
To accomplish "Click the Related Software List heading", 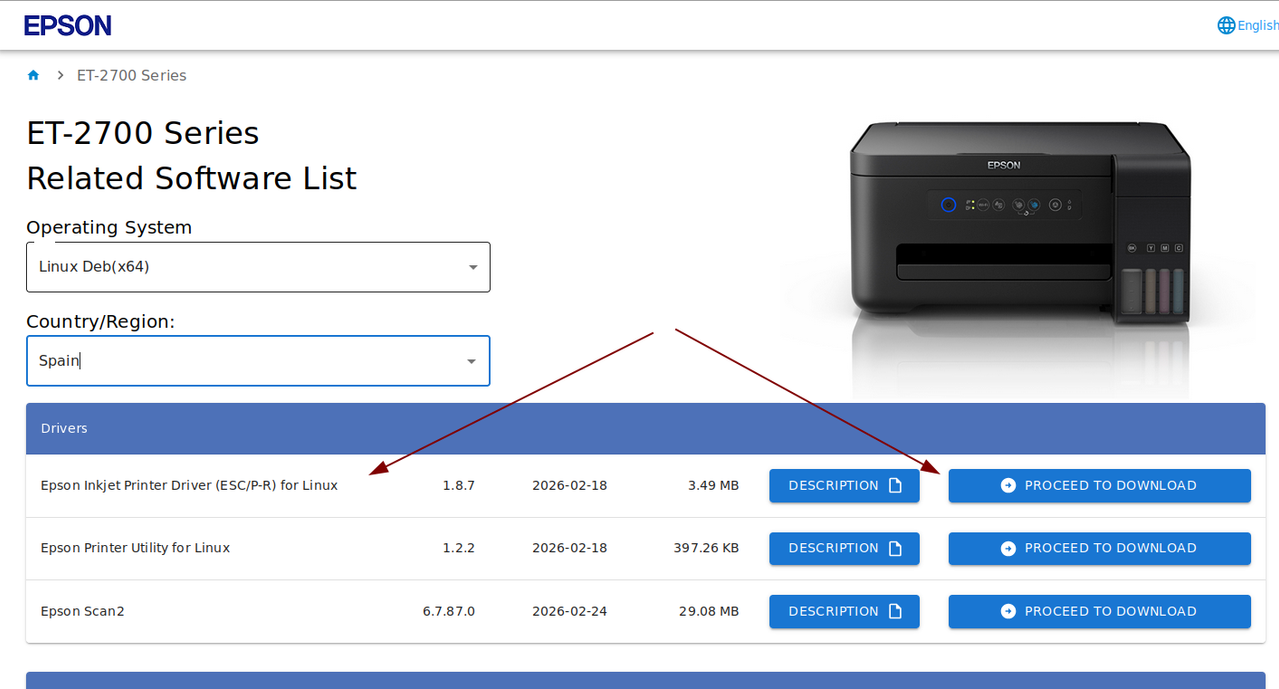I will (191, 178).
